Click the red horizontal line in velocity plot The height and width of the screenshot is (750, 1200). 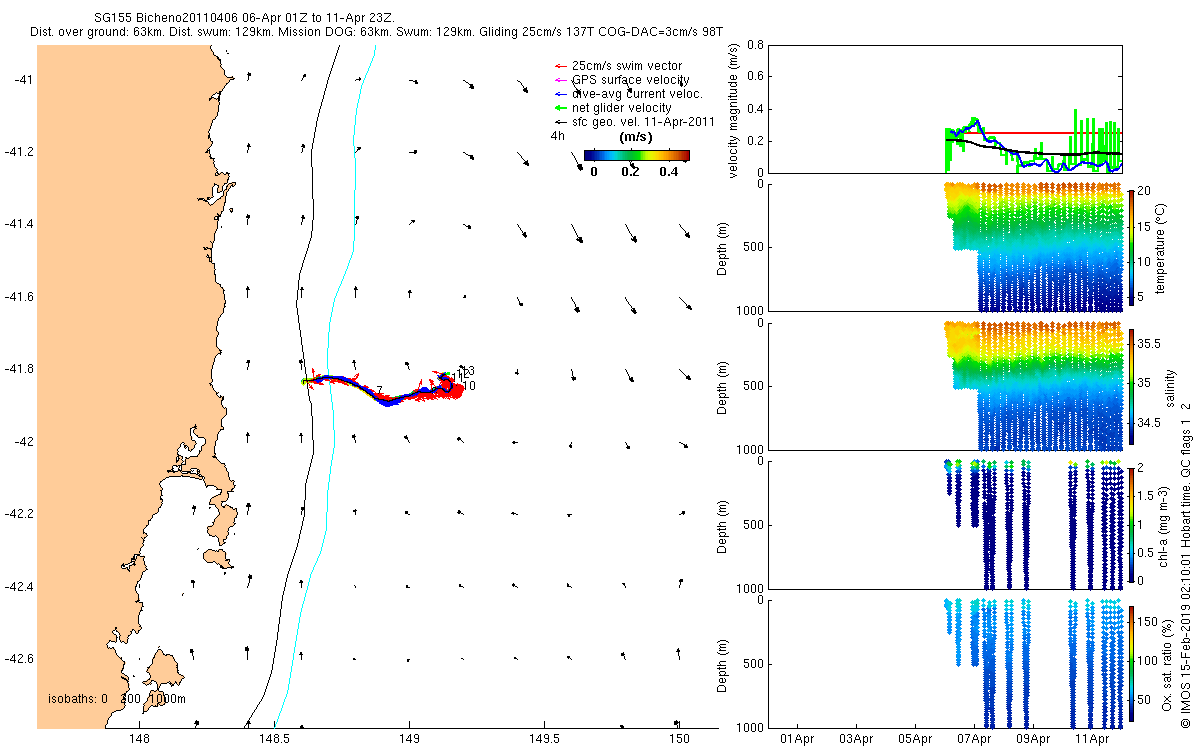[x=1034, y=133]
